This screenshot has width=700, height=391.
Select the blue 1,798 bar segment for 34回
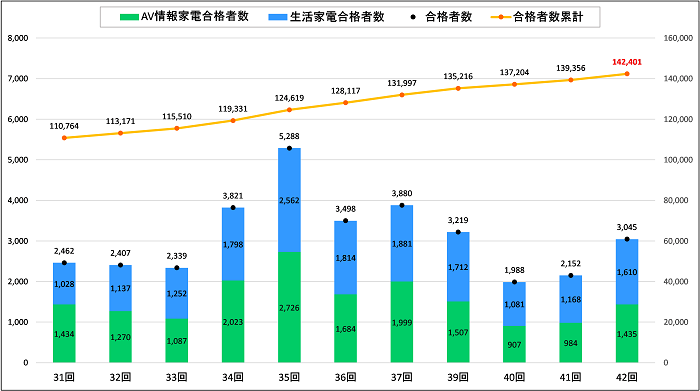point(233,244)
